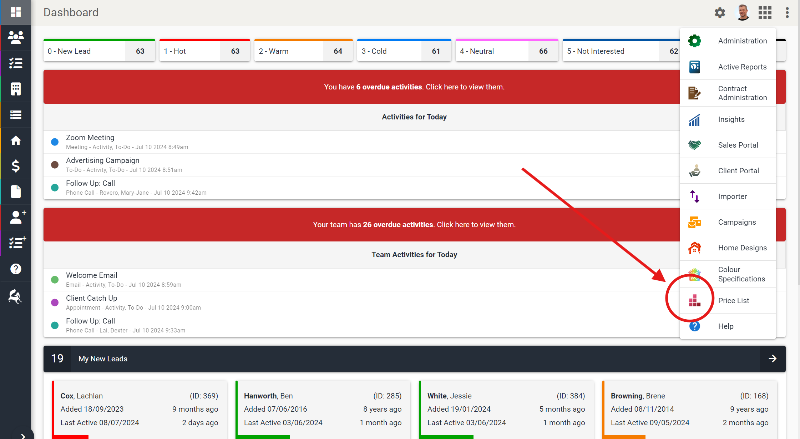Open the dollar sign icon in sidebar
This screenshot has width=800, height=439.
click(x=16, y=166)
